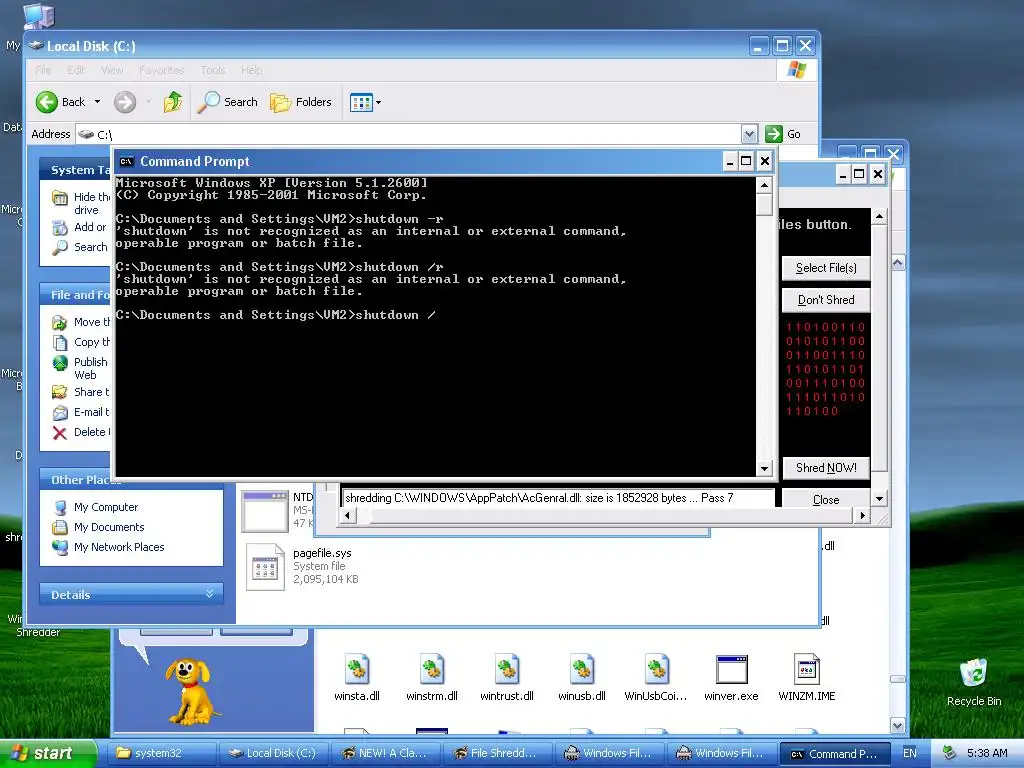Select WINZM.IME file icon
Image resolution: width=1024 pixels, height=768 pixels.
pyautogui.click(x=807, y=677)
